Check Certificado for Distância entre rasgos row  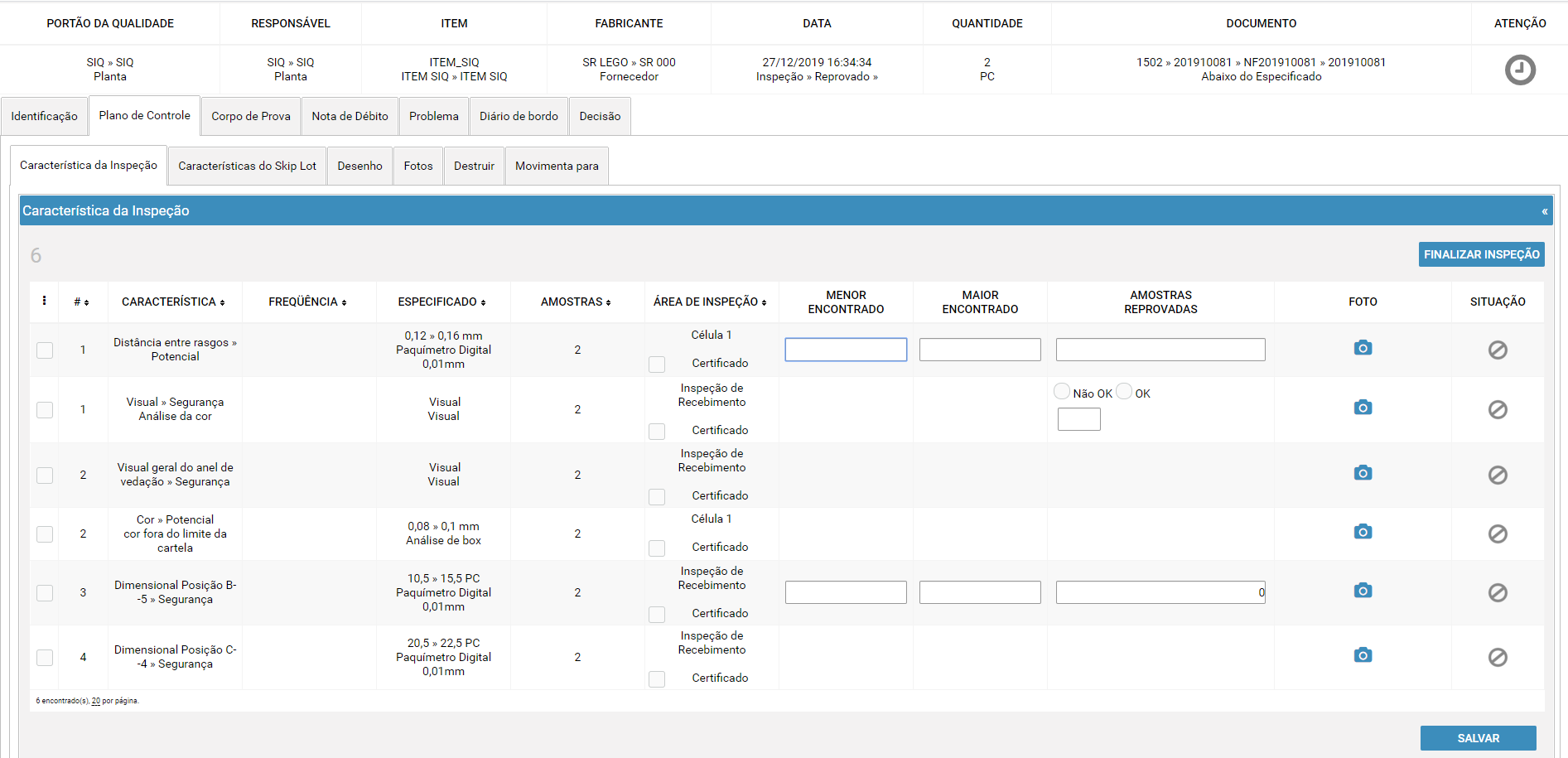tap(657, 365)
